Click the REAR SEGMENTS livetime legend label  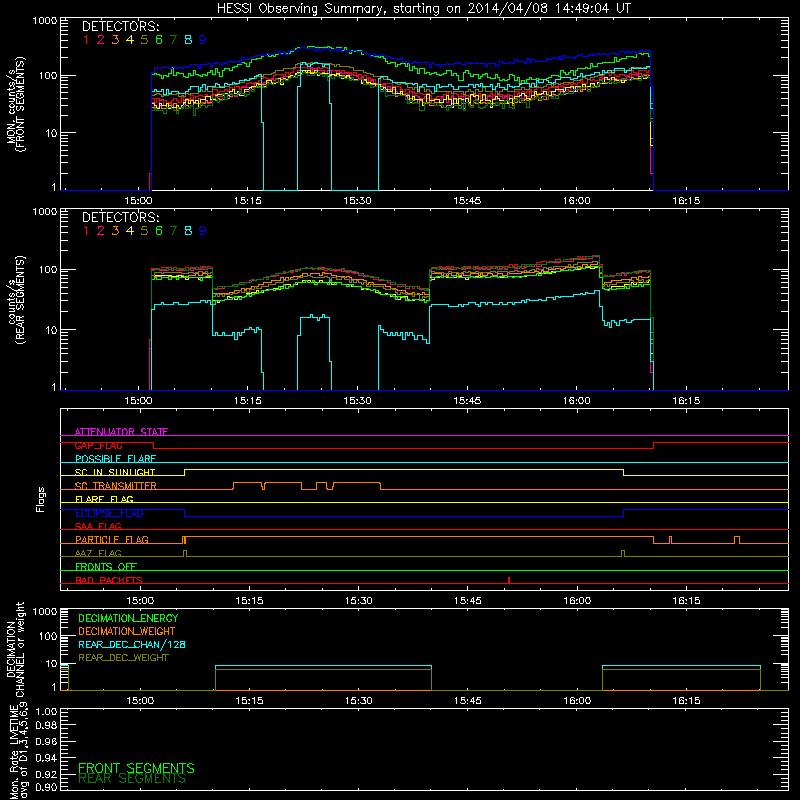[x=132, y=779]
